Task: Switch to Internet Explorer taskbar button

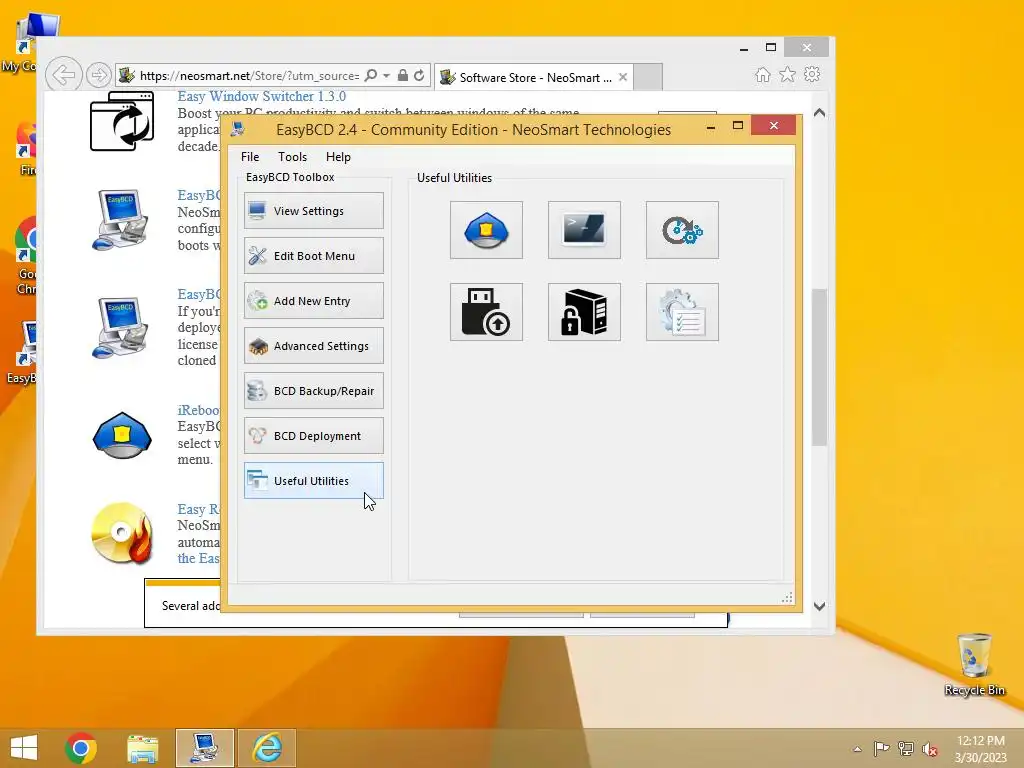Action: (267, 748)
